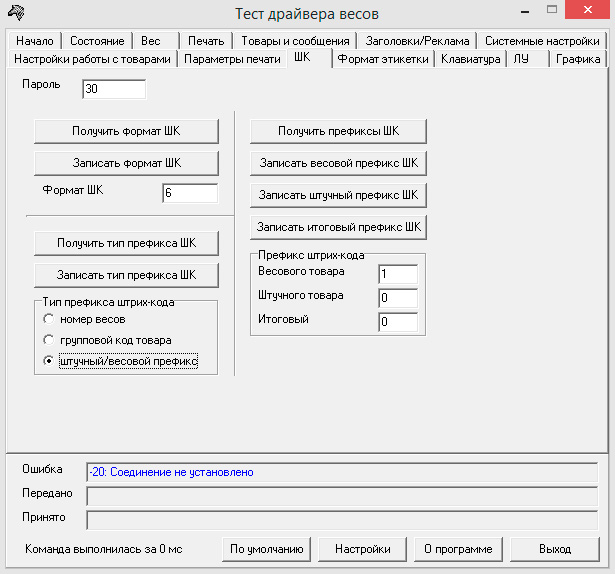Click the Ошибка field showing connection error
This screenshot has height=574, width=615.
coord(342,472)
